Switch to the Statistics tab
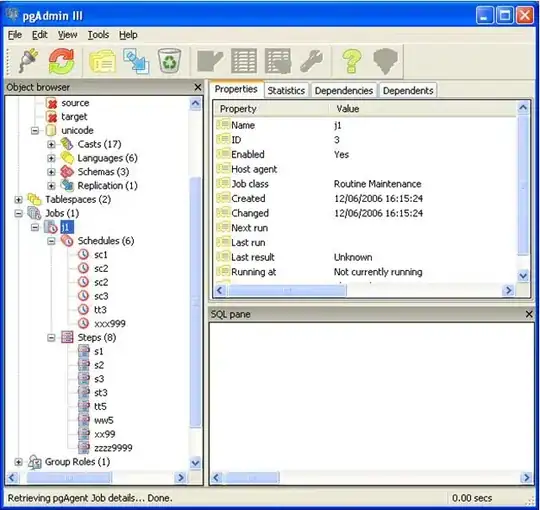This screenshot has height=510, width=540. (x=286, y=91)
